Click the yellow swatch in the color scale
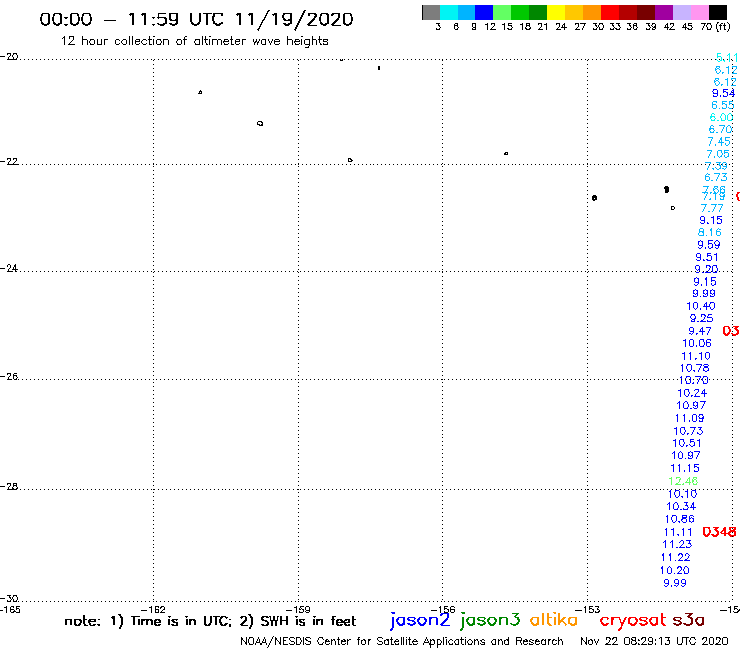This screenshot has height=650, width=740. (x=556, y=12)
